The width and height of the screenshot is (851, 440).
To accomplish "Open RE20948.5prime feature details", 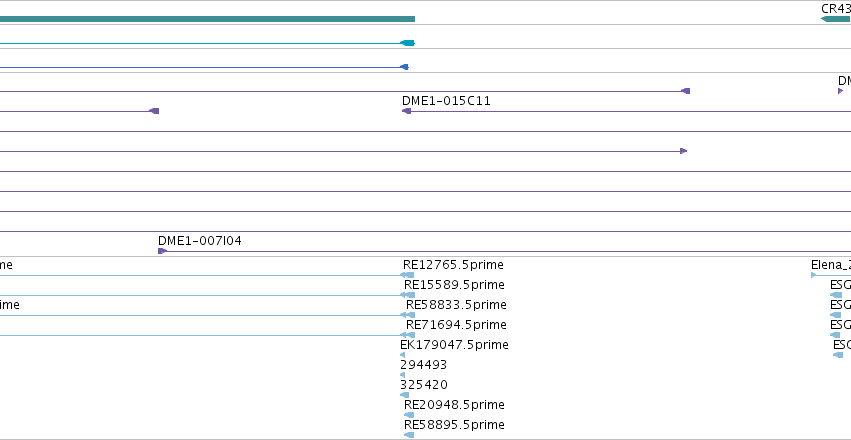I will 454,405.
